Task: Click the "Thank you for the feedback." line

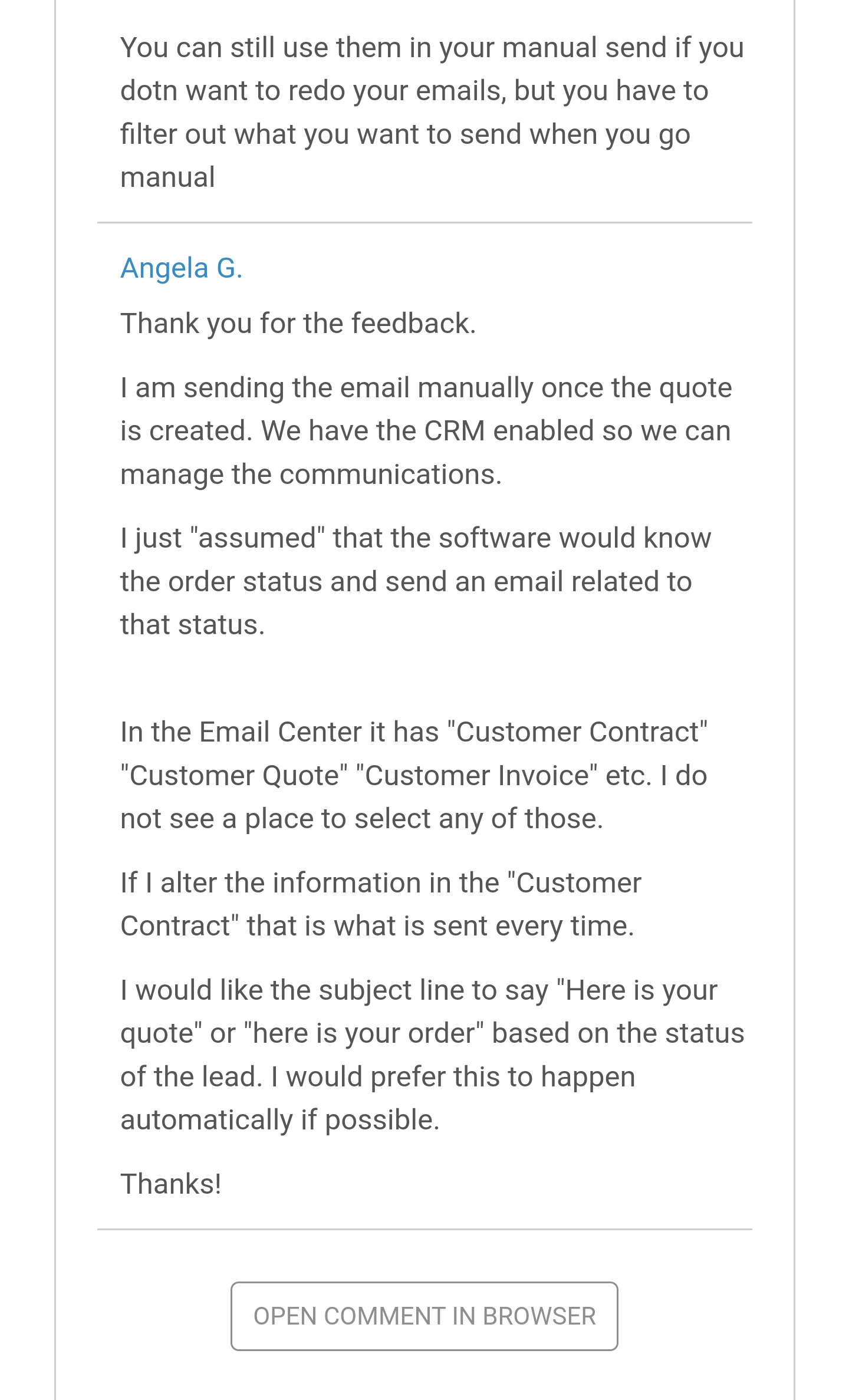Action: (x=298, y=324)
